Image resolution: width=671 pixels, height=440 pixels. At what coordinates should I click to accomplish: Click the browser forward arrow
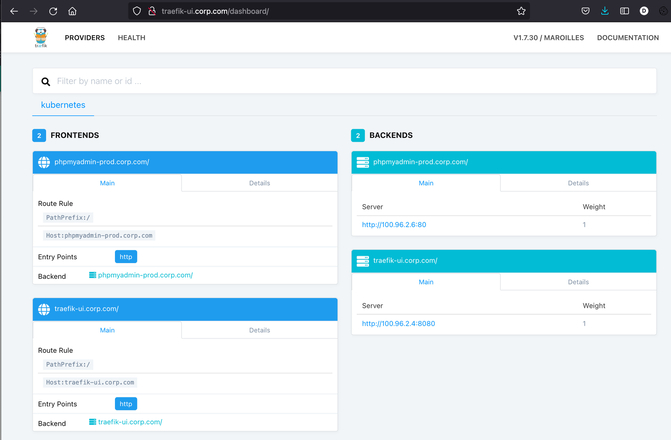coord(33,11)
